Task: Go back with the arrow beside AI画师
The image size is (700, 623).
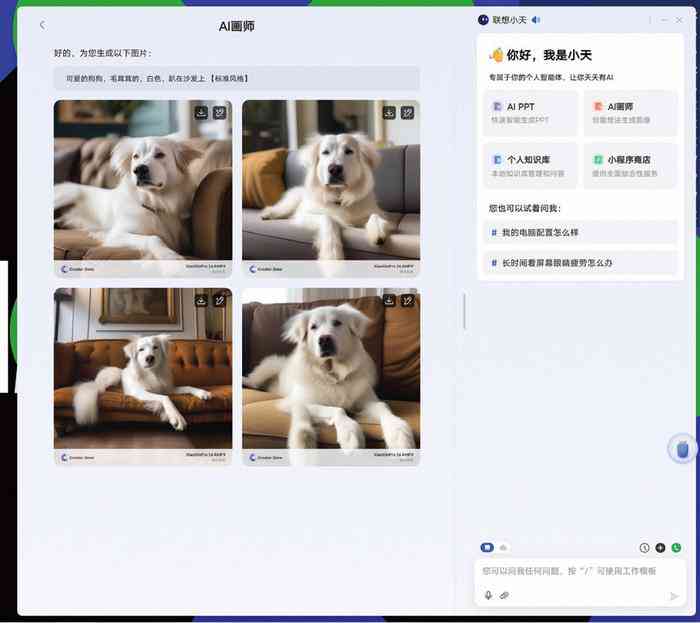Action: coord(42,25)
